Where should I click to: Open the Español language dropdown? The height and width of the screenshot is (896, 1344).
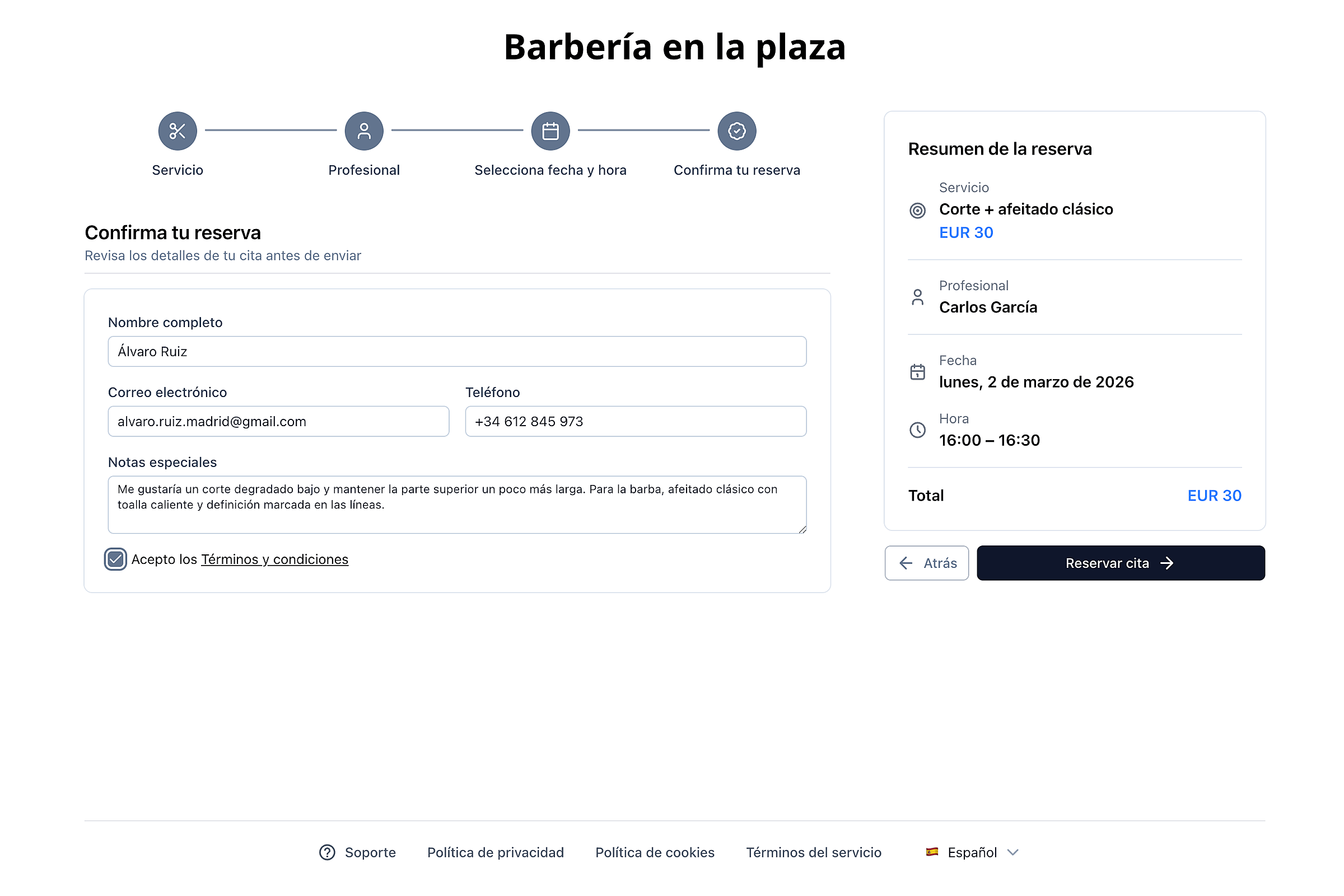coord(972,851)
